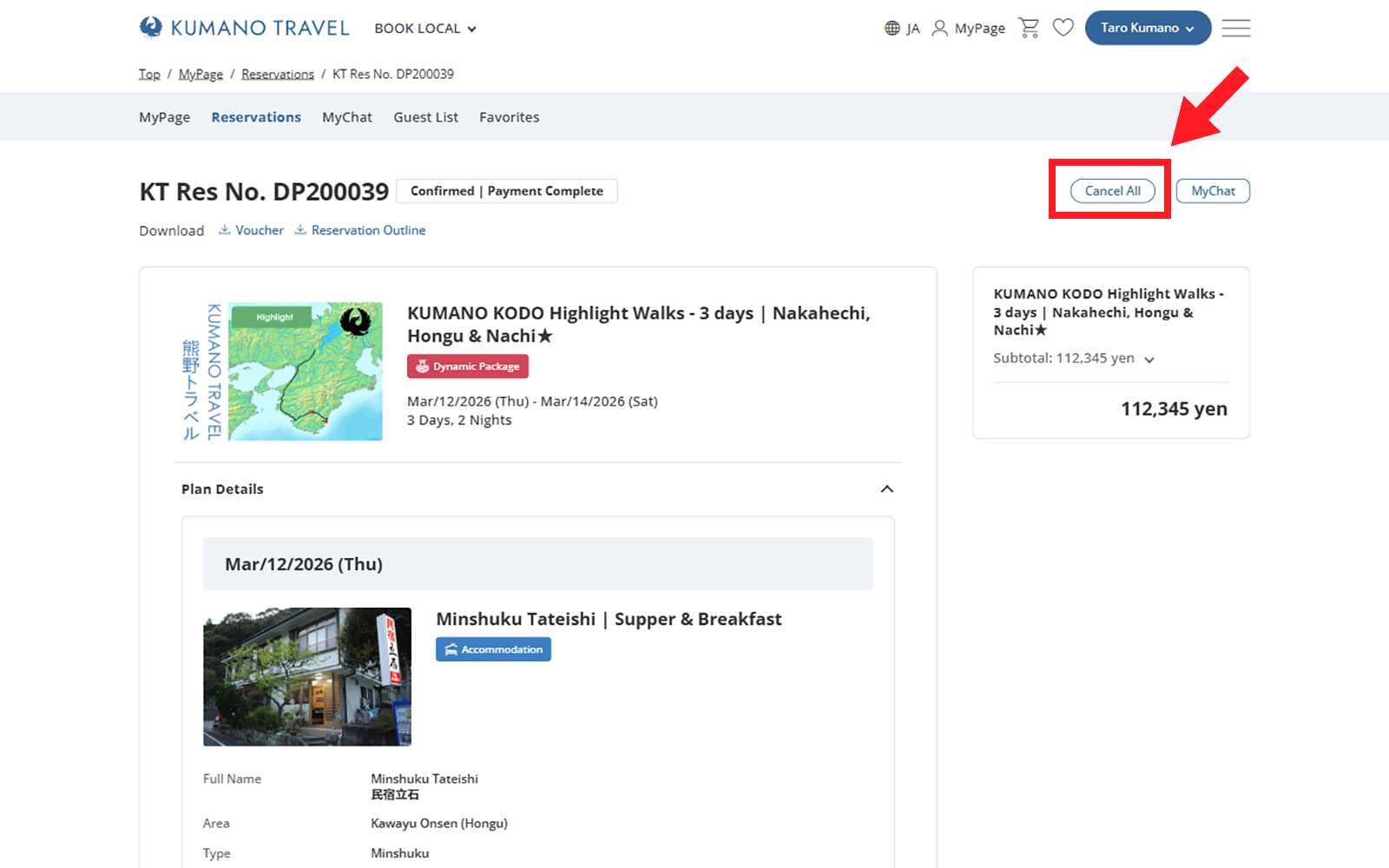The height and width of the screenshot is (868, 1389).
Task: Open MyPage via the person icon
Action: click(x=967, y=29)
